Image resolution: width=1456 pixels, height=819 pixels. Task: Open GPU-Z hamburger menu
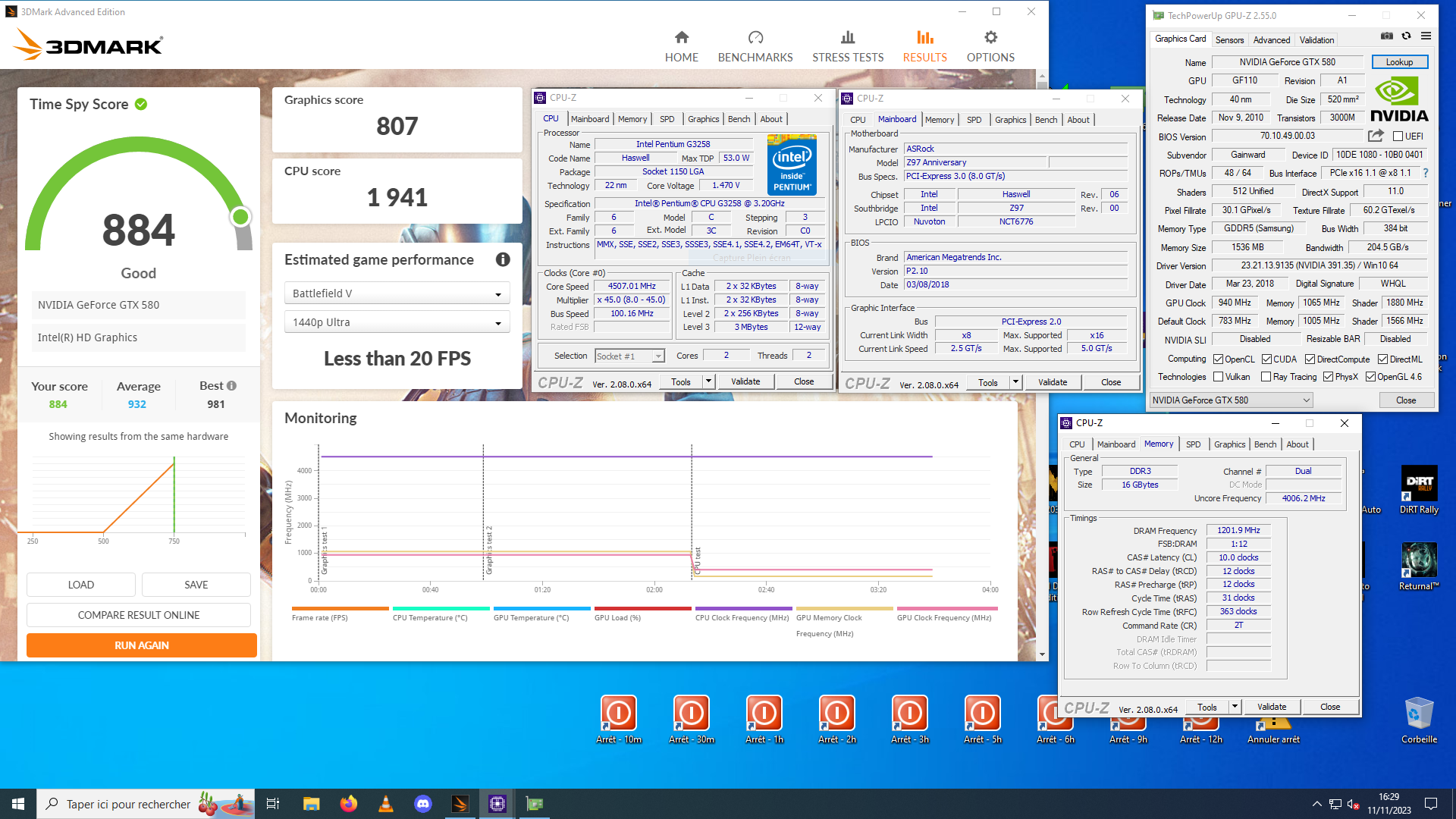coord(1426,36)
